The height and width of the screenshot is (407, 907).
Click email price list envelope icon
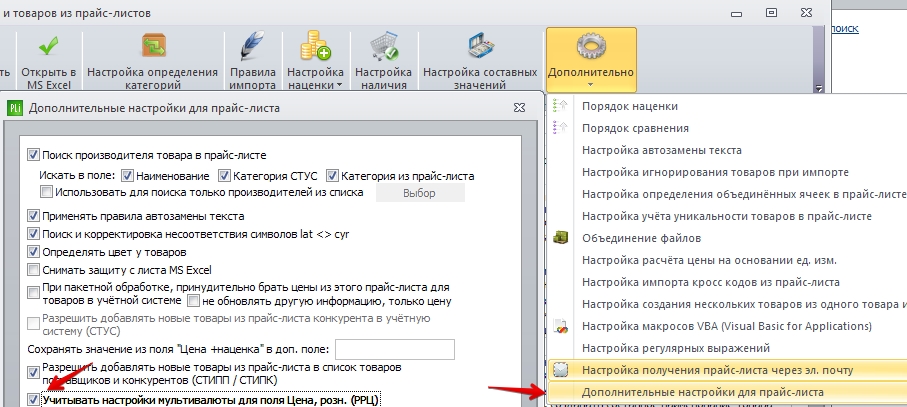(x=560, y=370)
